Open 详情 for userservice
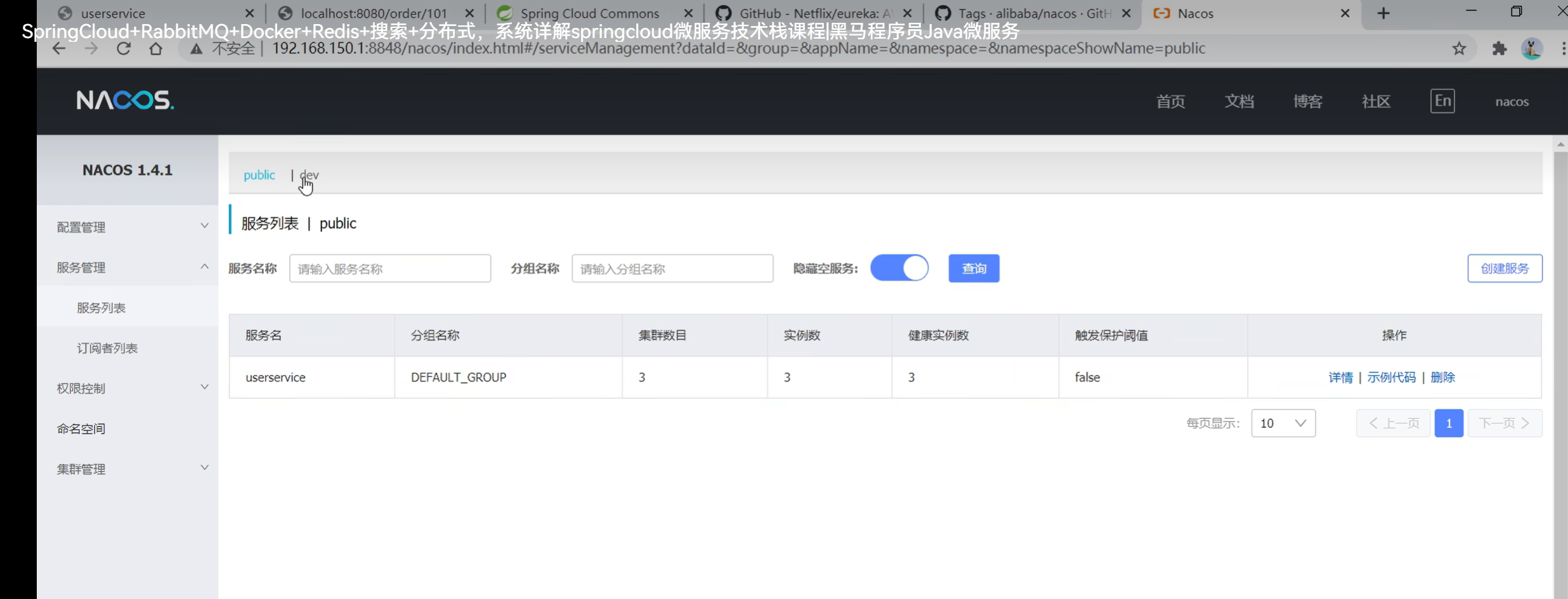Viewport: 1568px width, 599px height. click(1340, 377)
